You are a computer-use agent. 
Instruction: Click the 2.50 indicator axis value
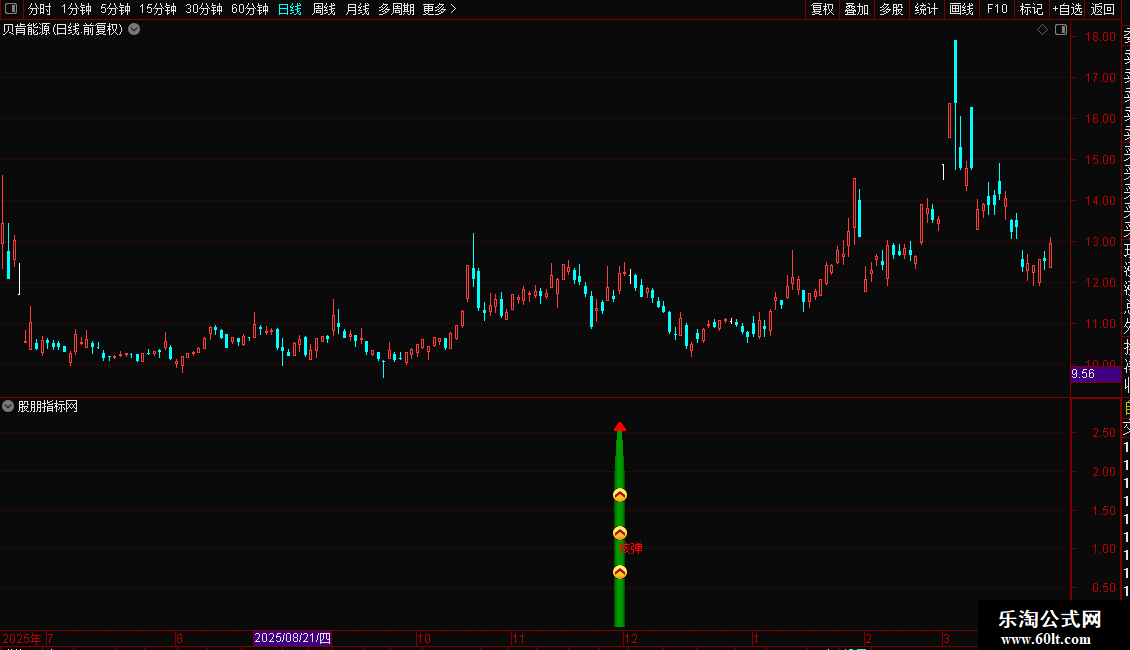[1104, 433]
